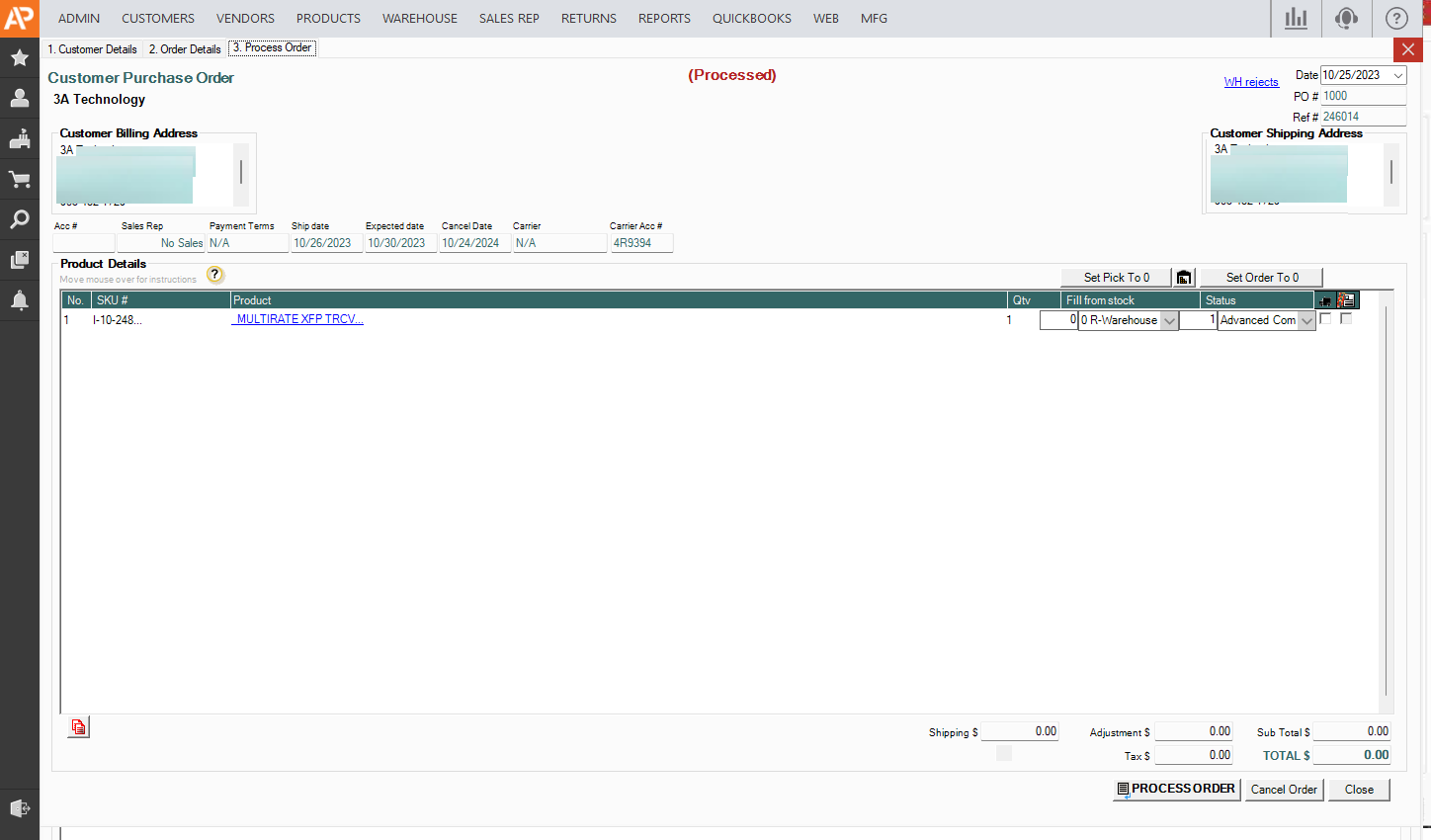The width and height of the screenshot is (1431, 840).
Task: Switch to the Order Details tab
Action: [185, 49]
